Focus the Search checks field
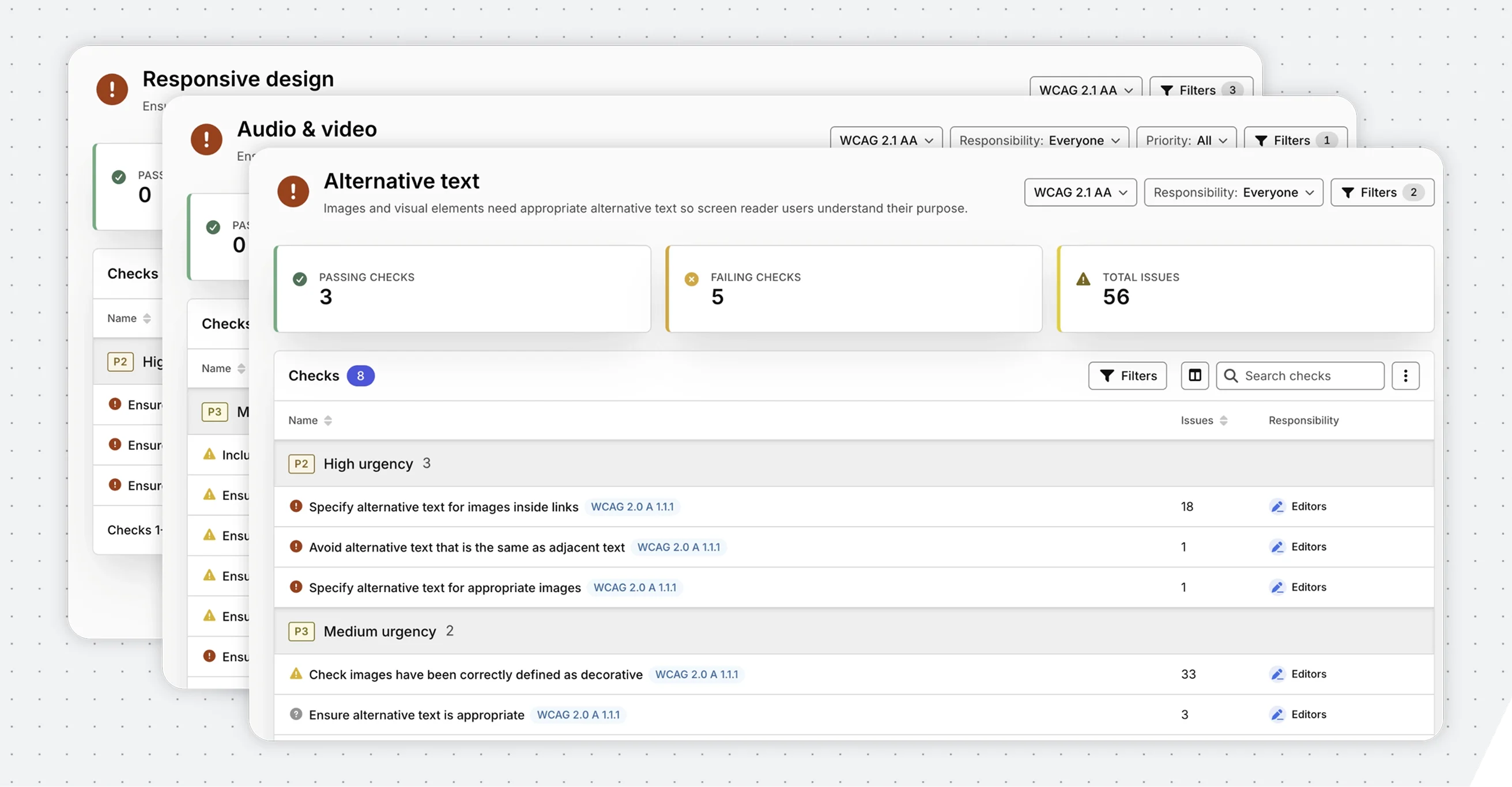This screenshot has height=787, width=1512. coord(1299,375)
